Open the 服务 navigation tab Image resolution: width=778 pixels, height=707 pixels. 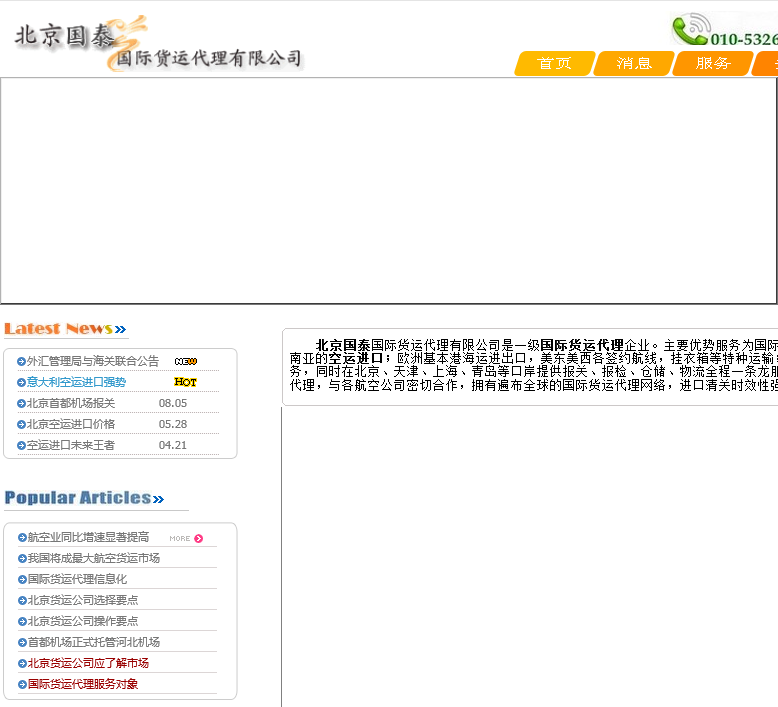pos(713,64)
